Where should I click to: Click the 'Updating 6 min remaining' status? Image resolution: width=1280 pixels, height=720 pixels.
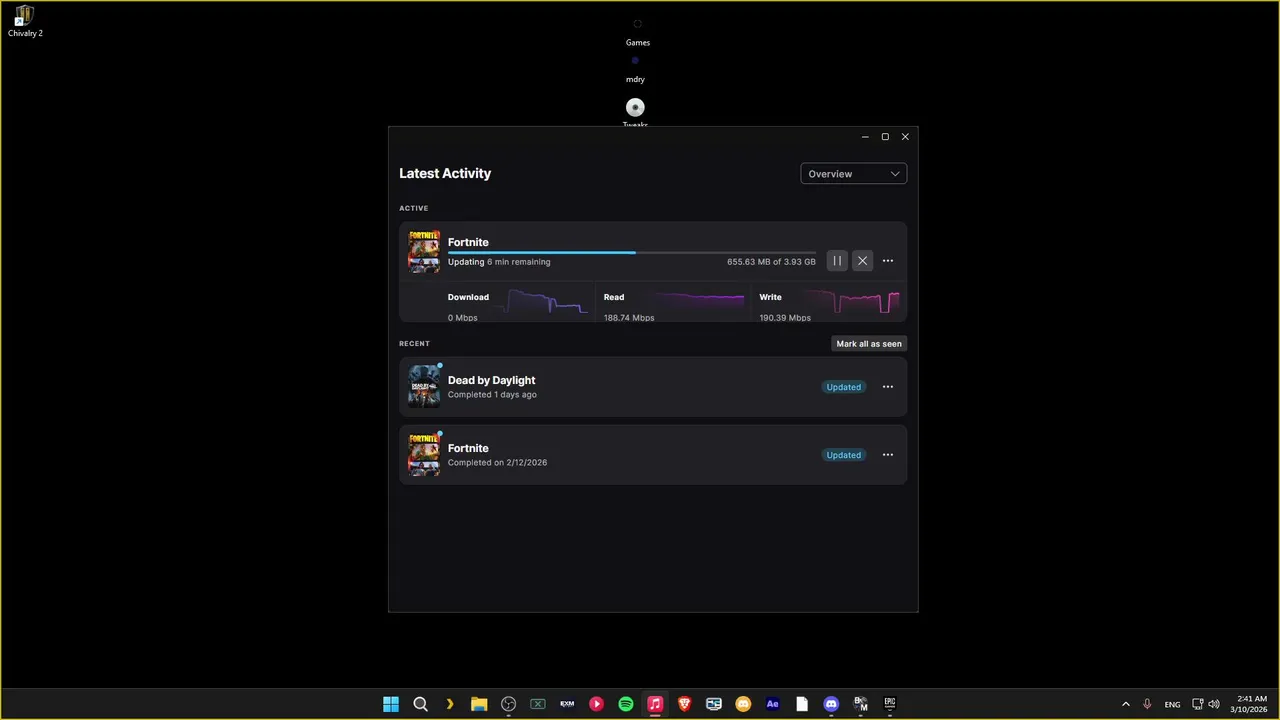pos(499,262)
